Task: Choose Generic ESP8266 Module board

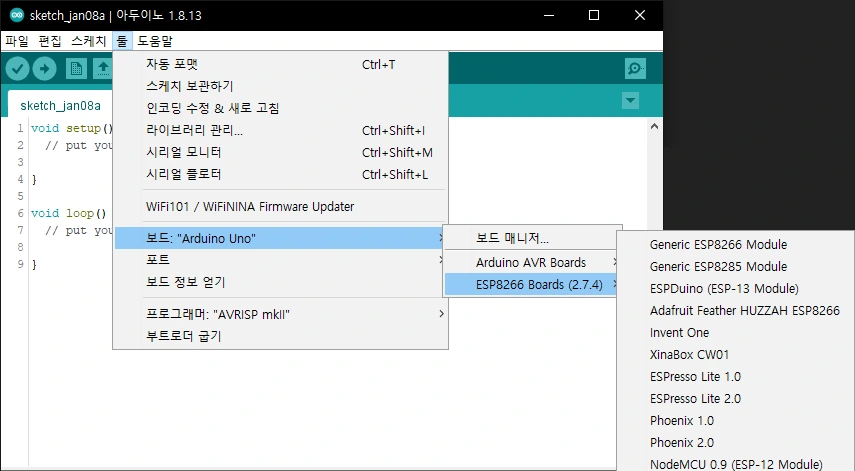Action: [x=736, y=244]
